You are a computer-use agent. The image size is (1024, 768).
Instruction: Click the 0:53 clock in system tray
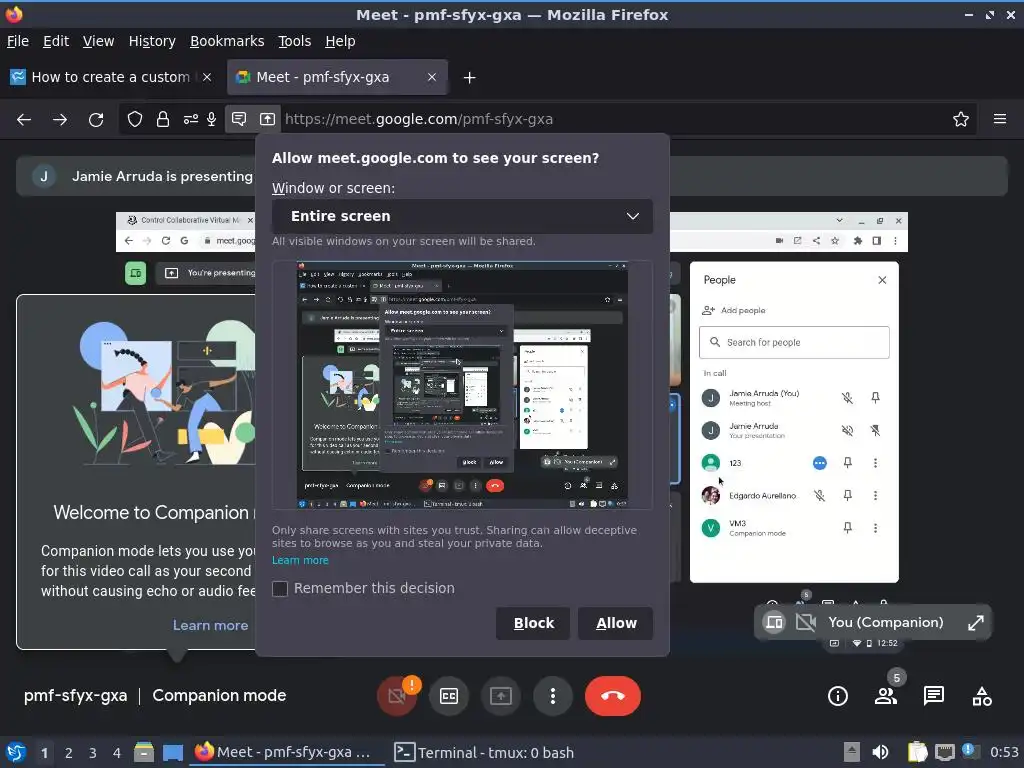pos(1004,753)
